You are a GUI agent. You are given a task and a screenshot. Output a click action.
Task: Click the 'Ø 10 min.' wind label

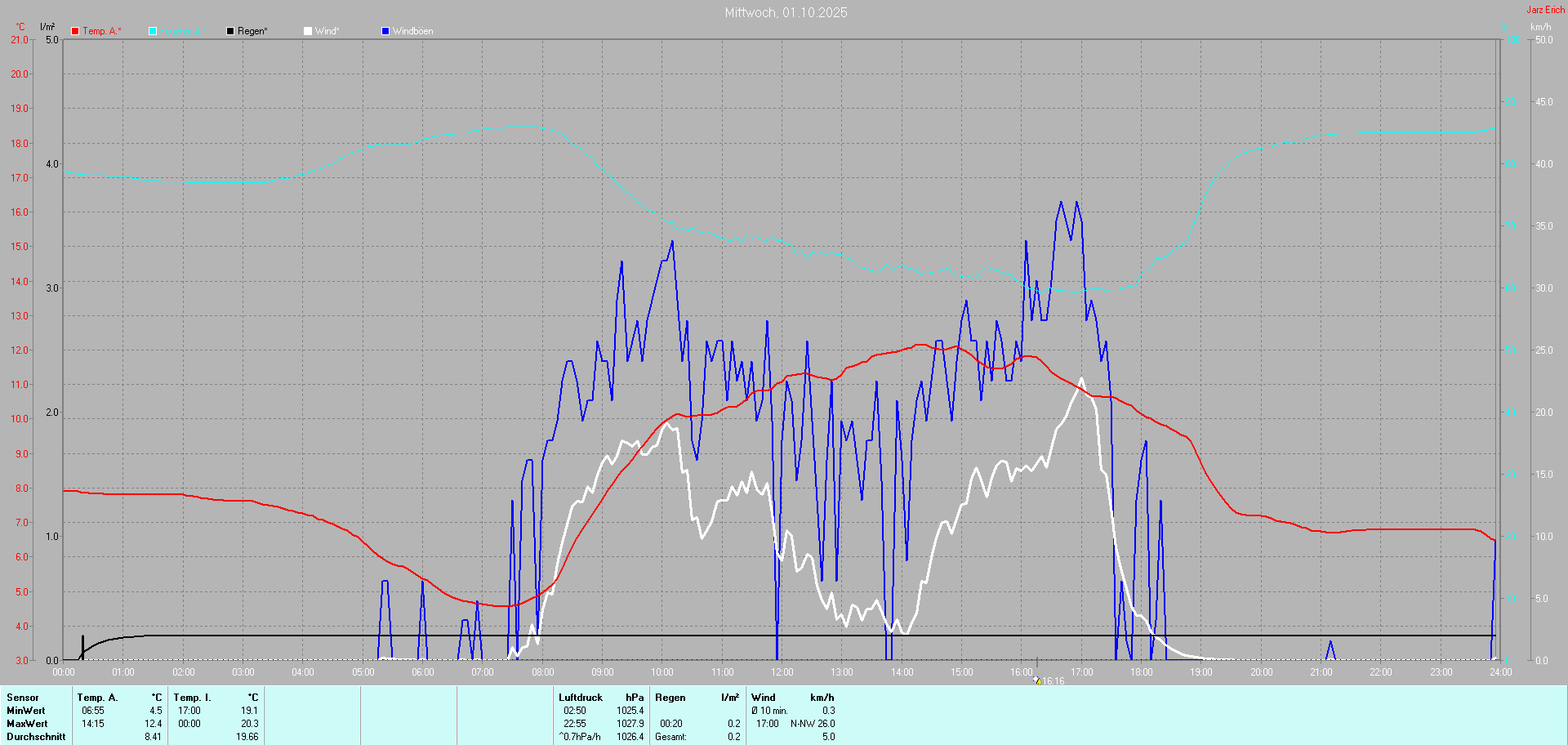770,711
